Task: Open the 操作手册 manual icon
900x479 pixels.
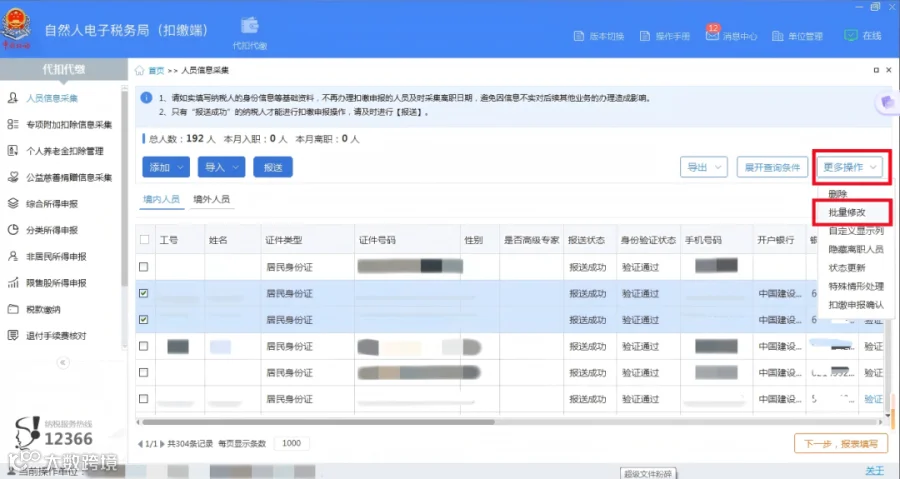Action: pos(645,36)
